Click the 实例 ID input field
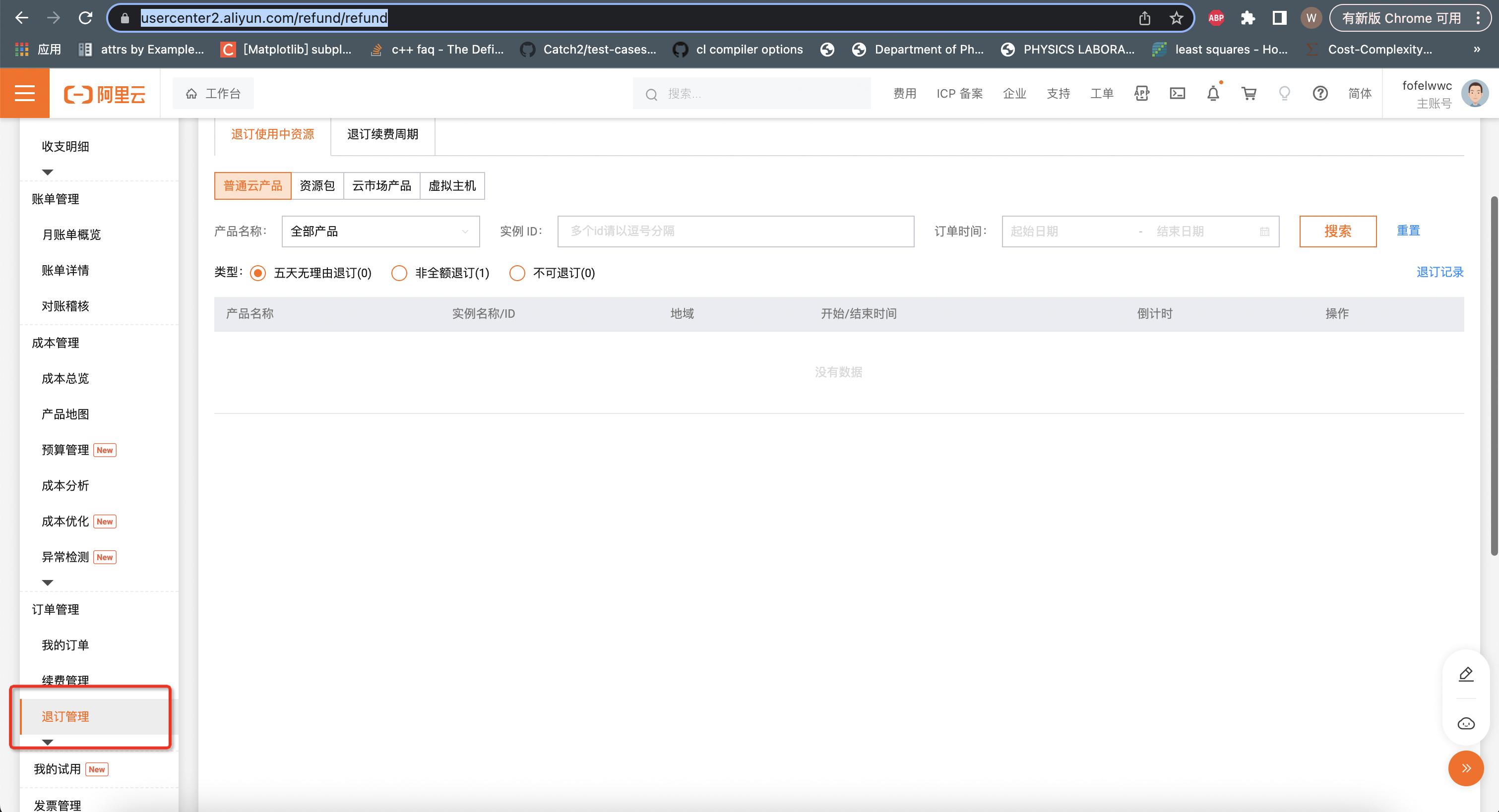The width and height of the screenshot is (1499, 812). click(736, 232)
